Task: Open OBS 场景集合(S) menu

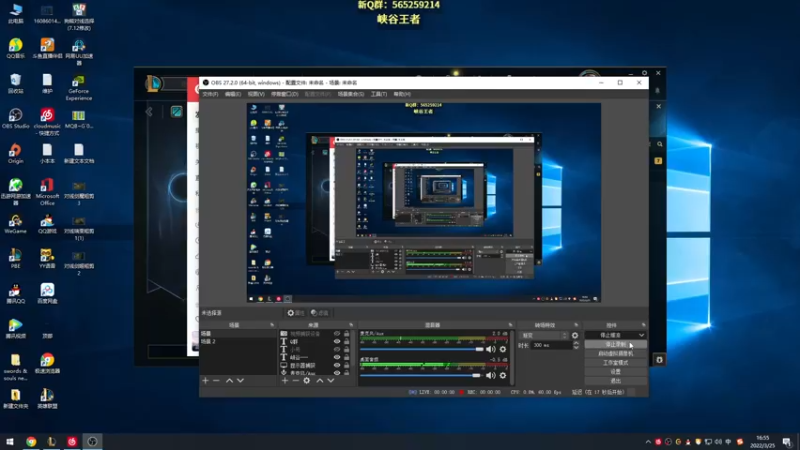Action: click(x=351, y=94)
